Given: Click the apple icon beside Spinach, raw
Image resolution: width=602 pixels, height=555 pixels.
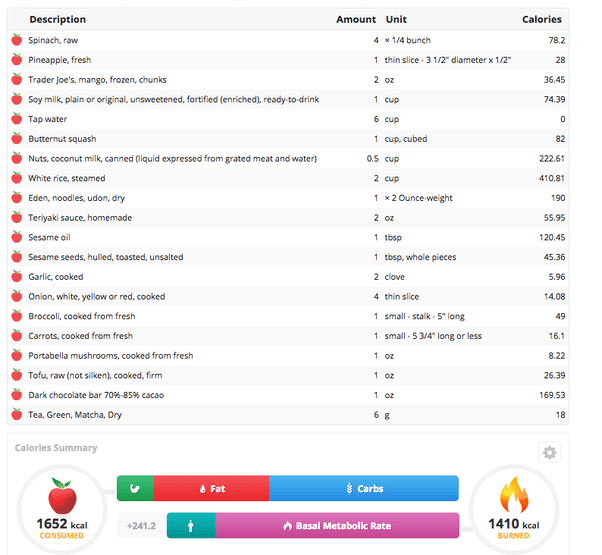Looking at the screenshot, I should pyautogui.click(x=17, y=40).
